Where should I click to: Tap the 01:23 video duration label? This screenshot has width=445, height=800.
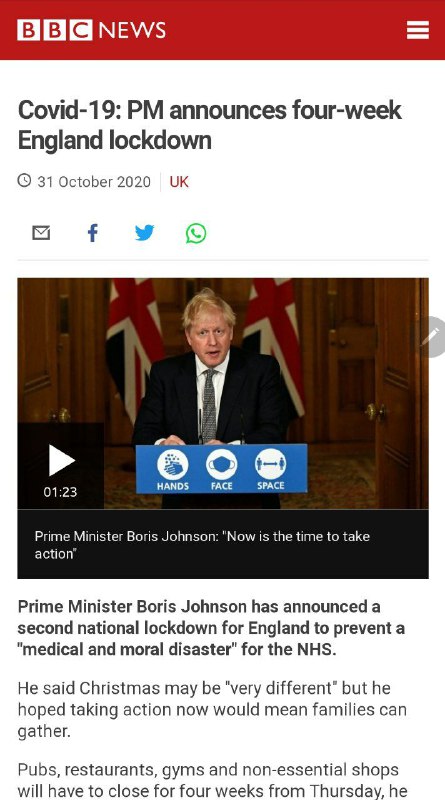click(60, 492)
